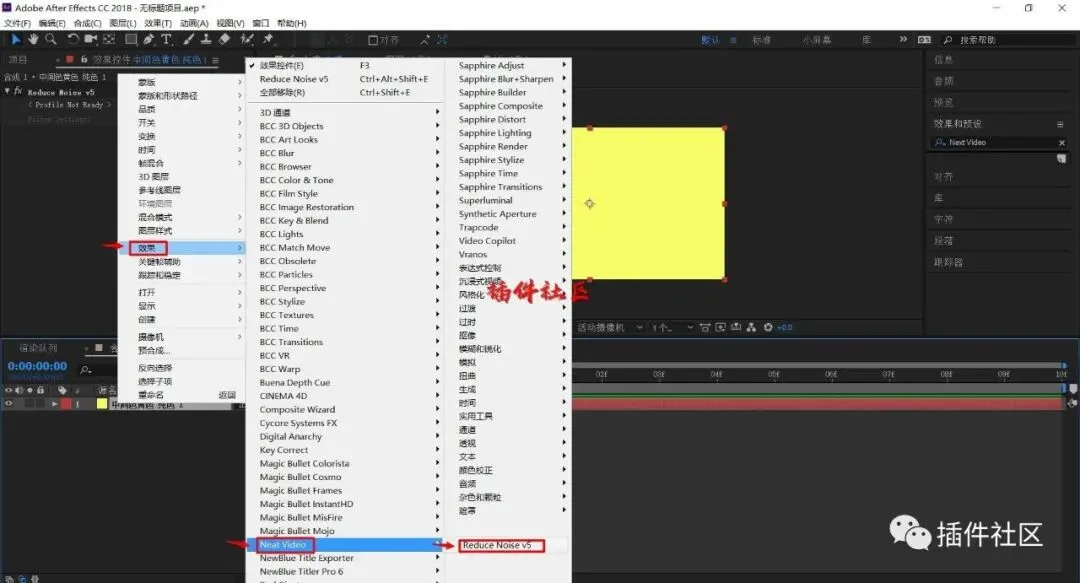Viewport: 1080px width, 583px height.
Task: Click the search help magnifier icon
Action: click(948, 40)
